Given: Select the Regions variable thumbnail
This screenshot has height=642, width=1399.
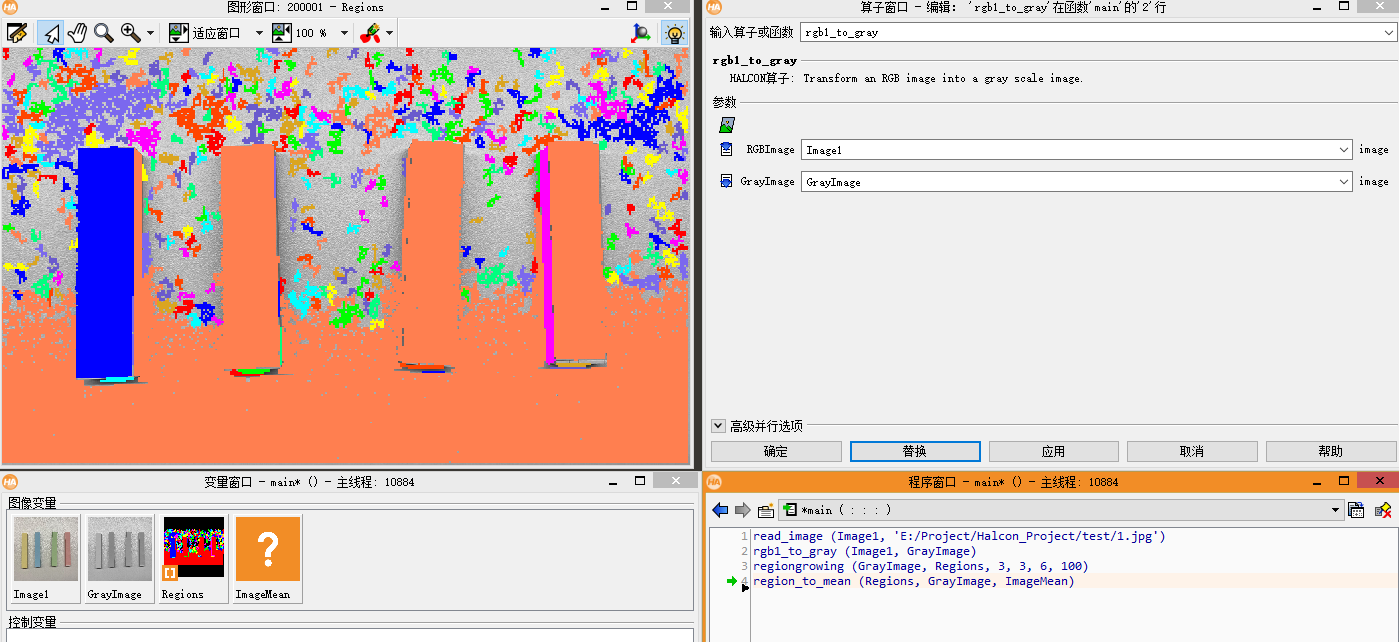Looking at the screenshot, I should 194,558.
